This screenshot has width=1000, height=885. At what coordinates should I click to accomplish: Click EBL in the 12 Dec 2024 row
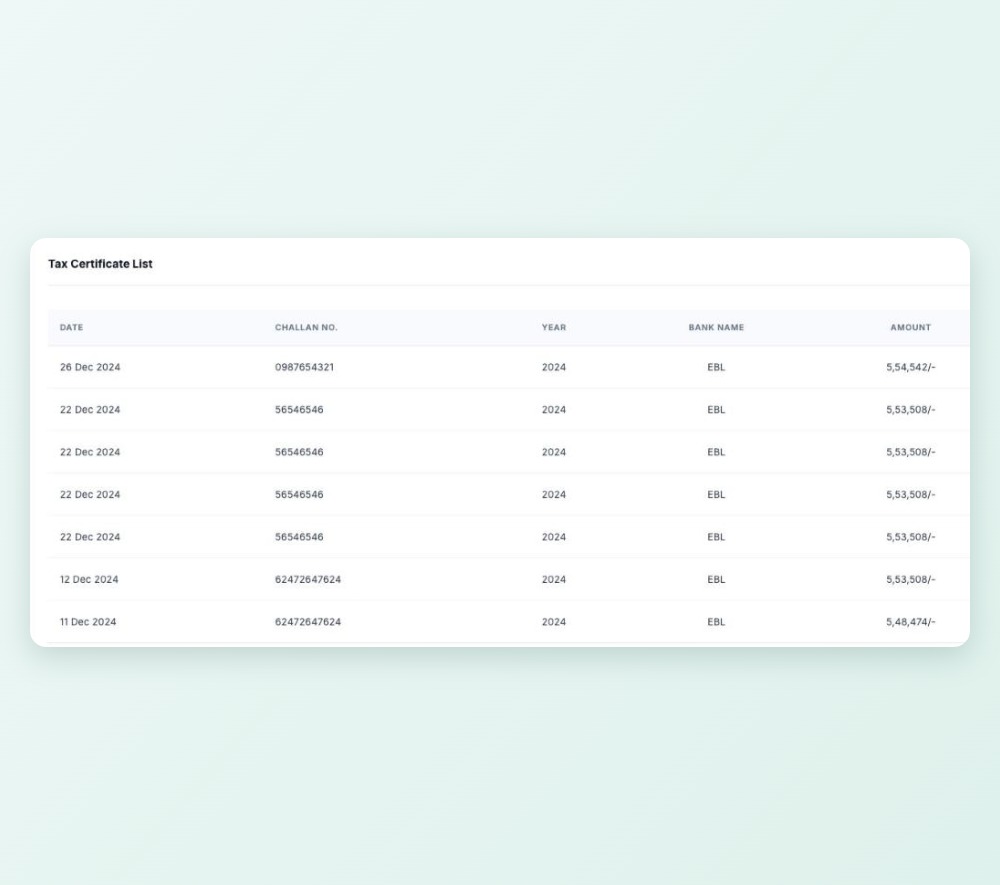716,580
